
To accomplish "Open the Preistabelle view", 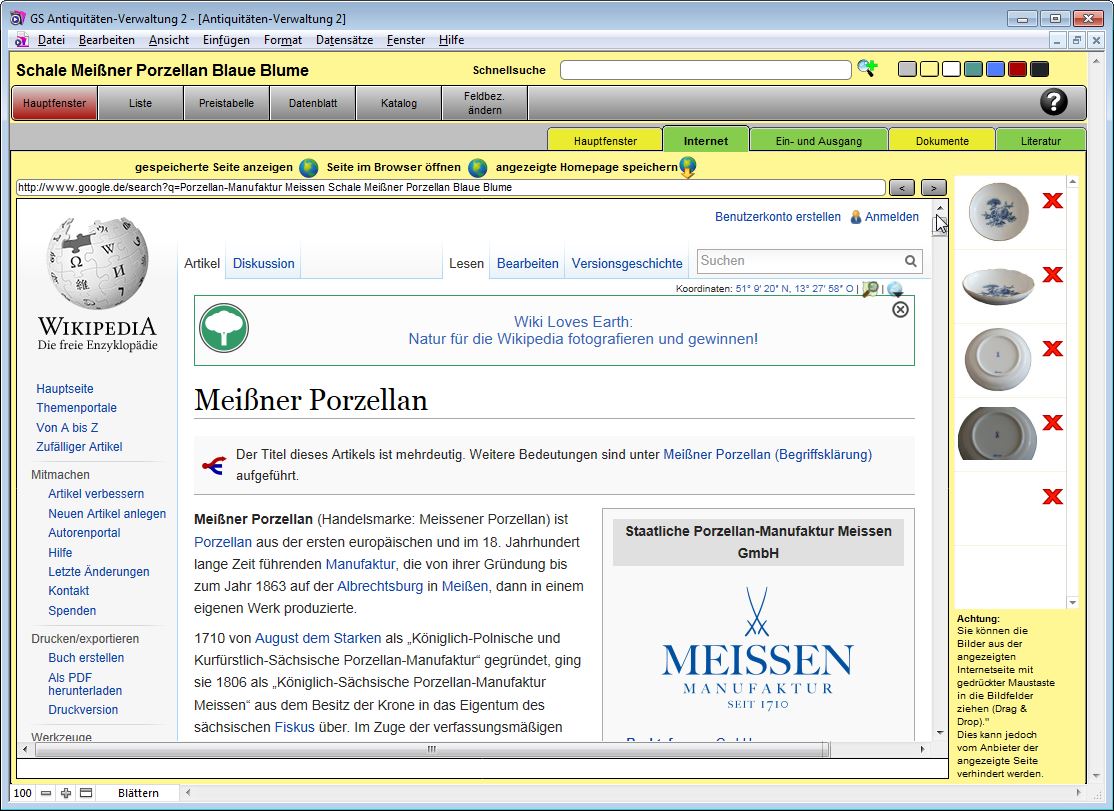I will [226, 103].
